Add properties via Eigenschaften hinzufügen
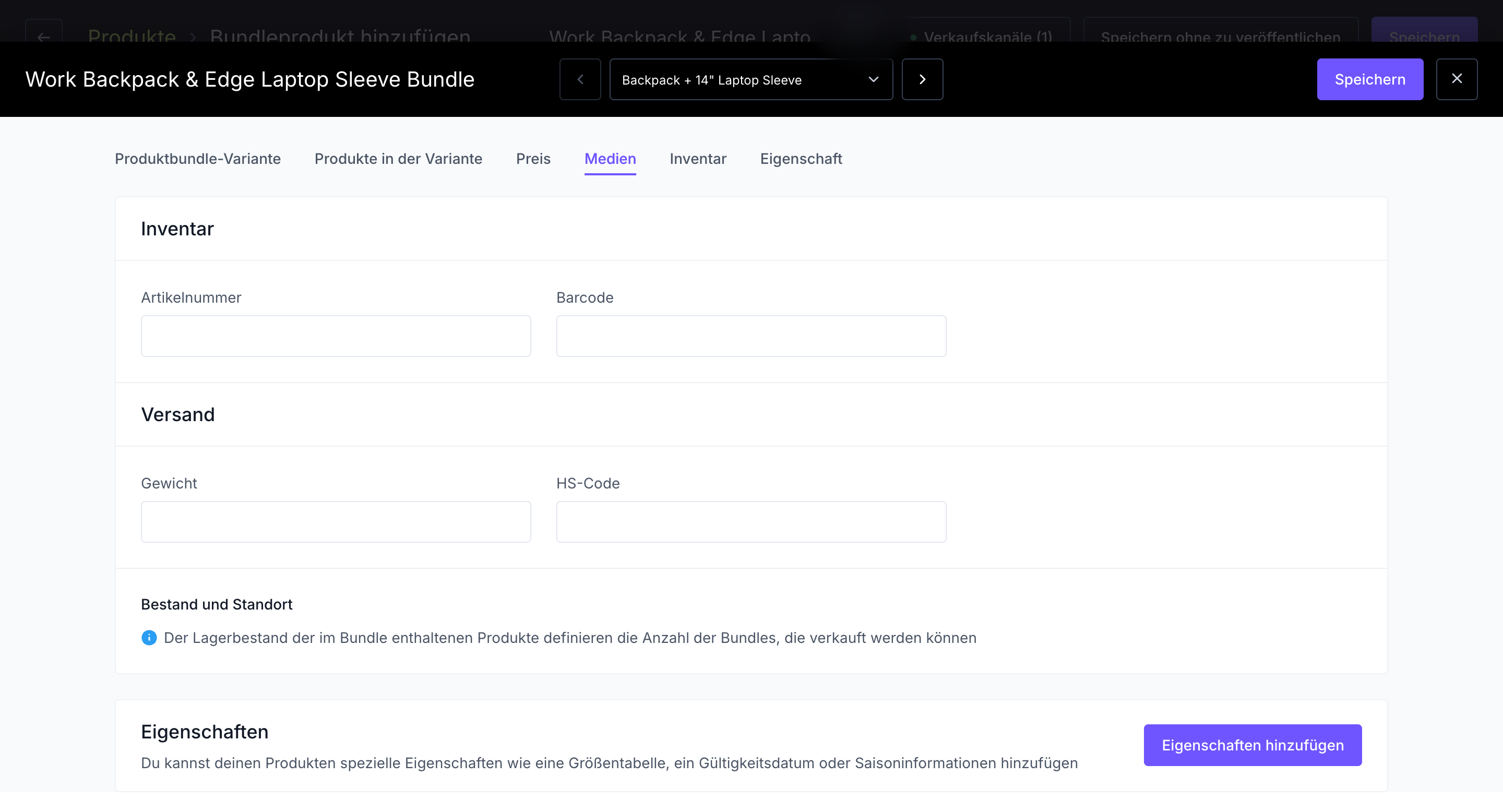This screenshot has width=1503, height=812. (1252, 745)
